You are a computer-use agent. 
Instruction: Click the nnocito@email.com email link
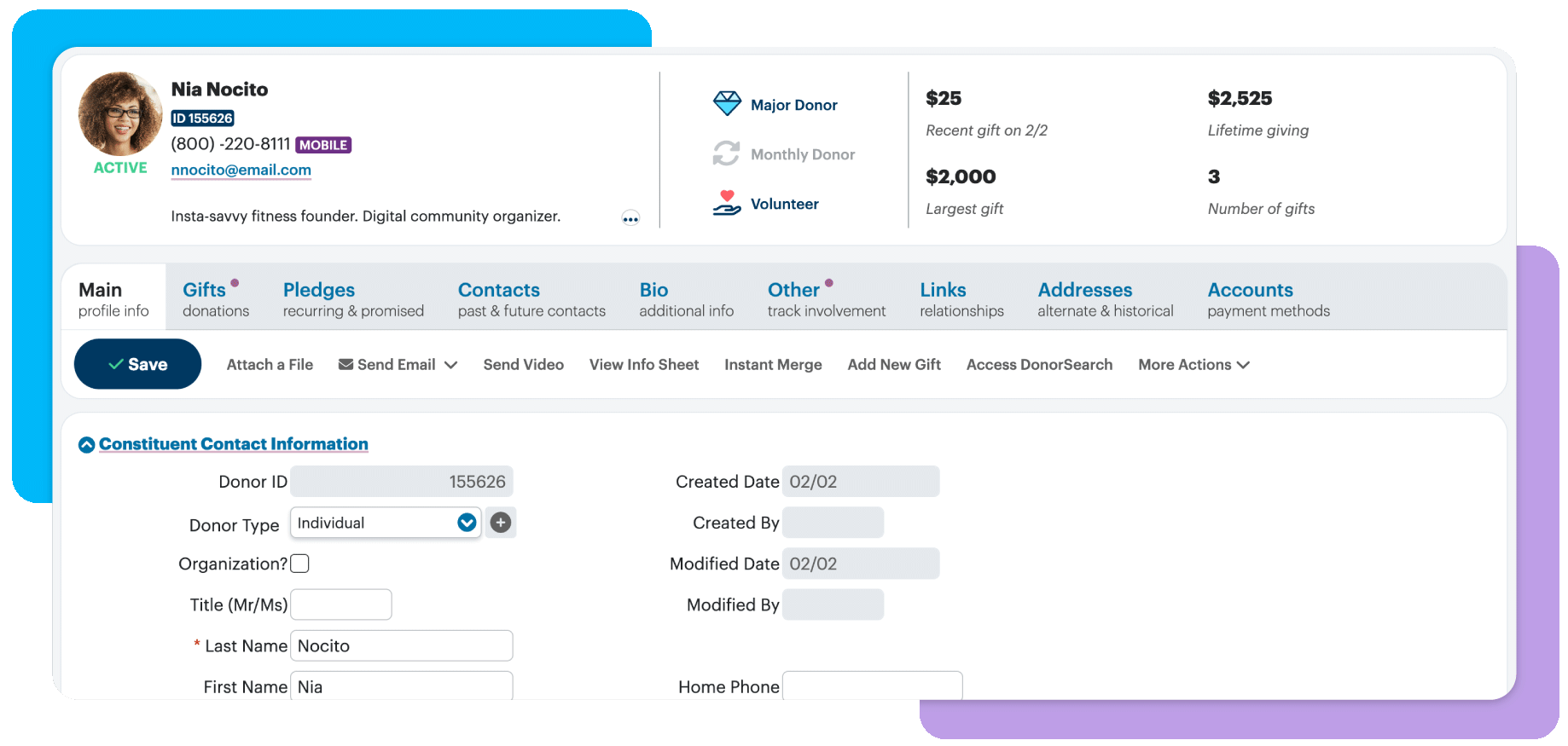coord(241,170)
